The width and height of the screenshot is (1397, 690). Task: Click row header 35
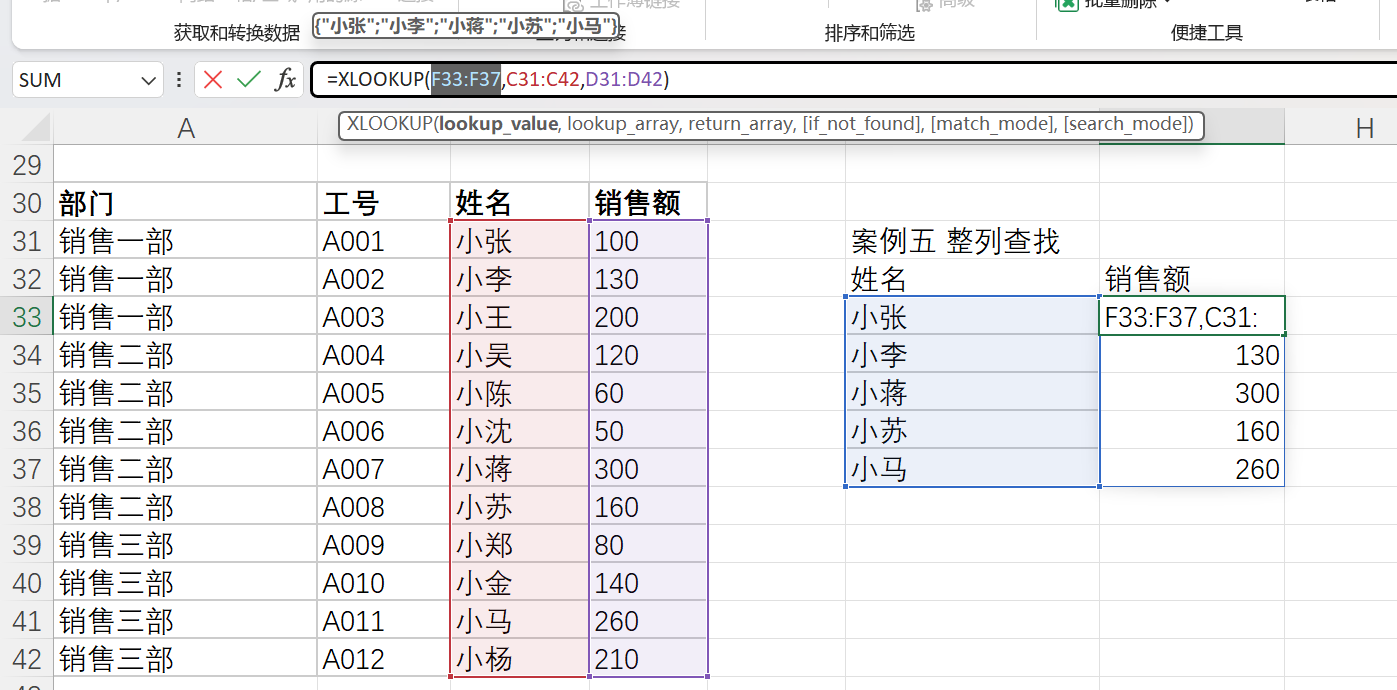(x=27, y=392)
